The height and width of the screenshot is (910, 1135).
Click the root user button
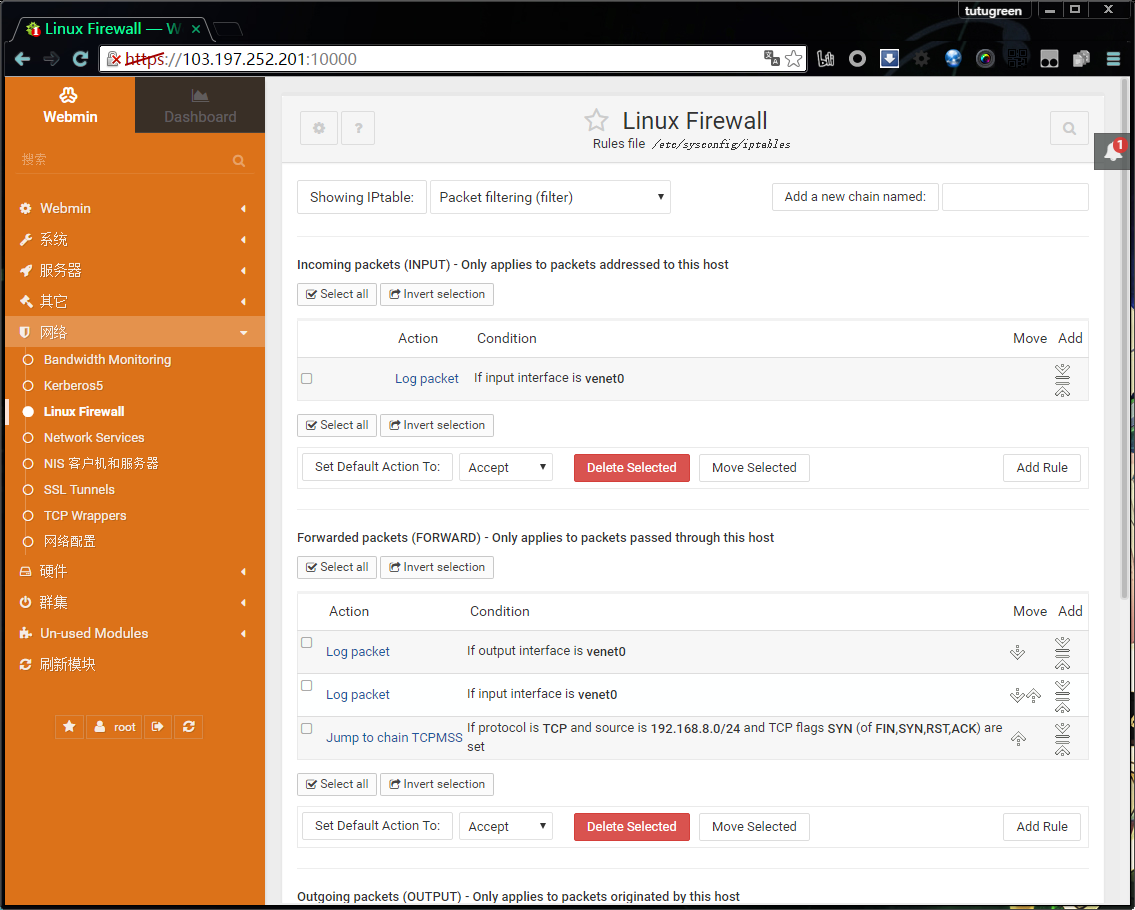point(114,726)
